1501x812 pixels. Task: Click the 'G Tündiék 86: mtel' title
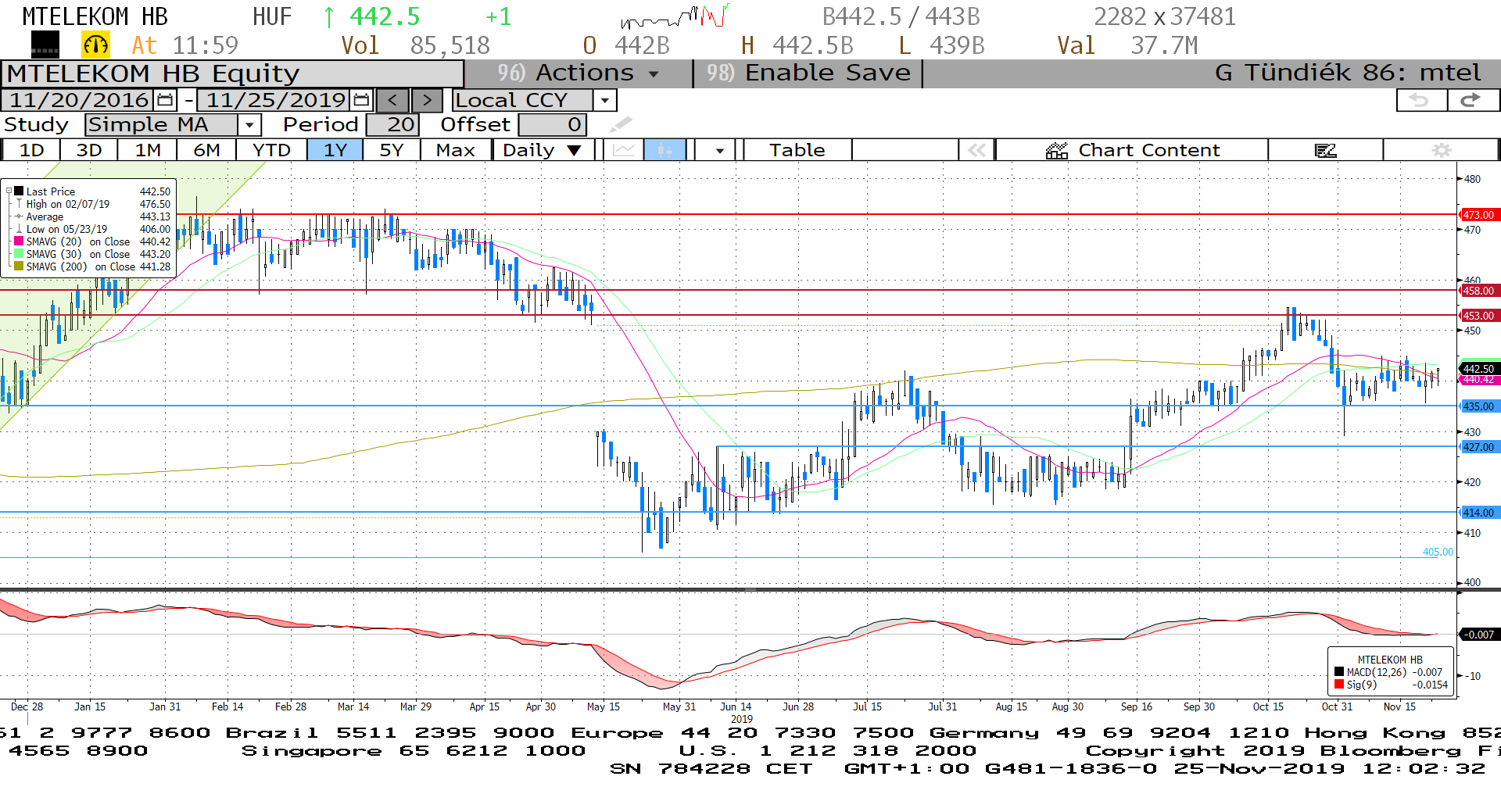(1348, 73)
